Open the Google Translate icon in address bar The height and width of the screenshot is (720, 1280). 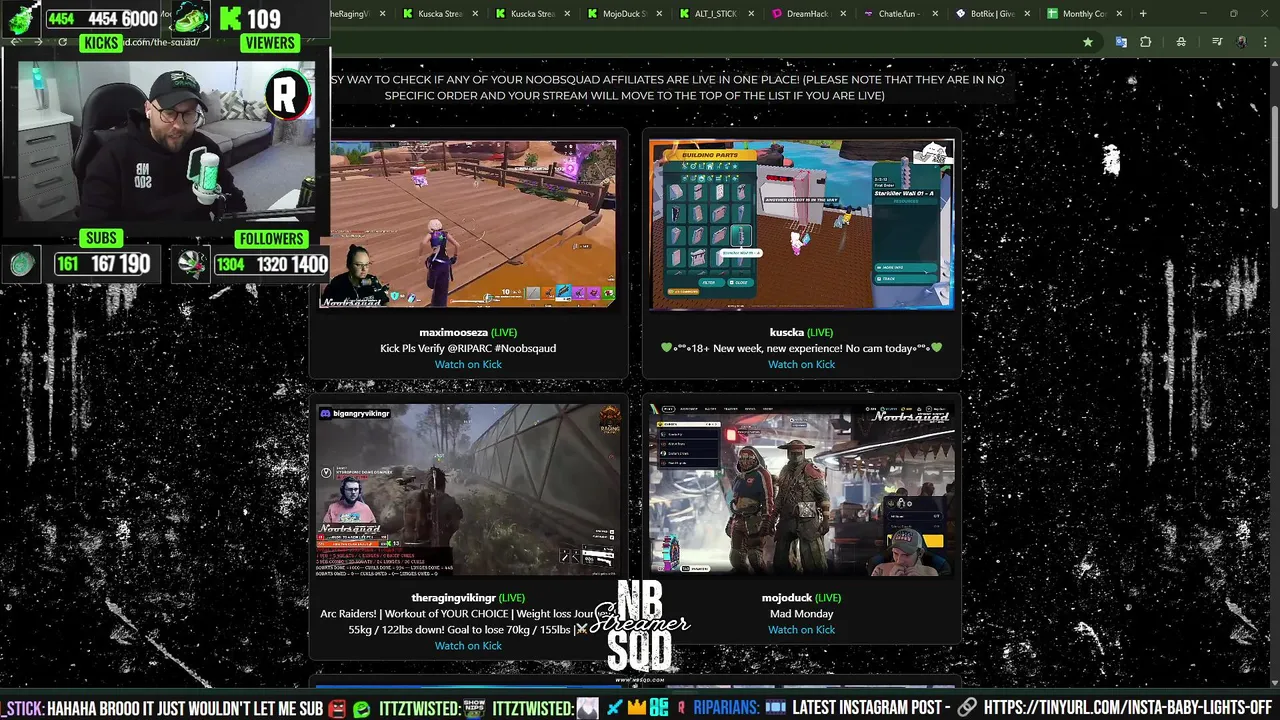pyautogui.click(x=1121, y=42)
